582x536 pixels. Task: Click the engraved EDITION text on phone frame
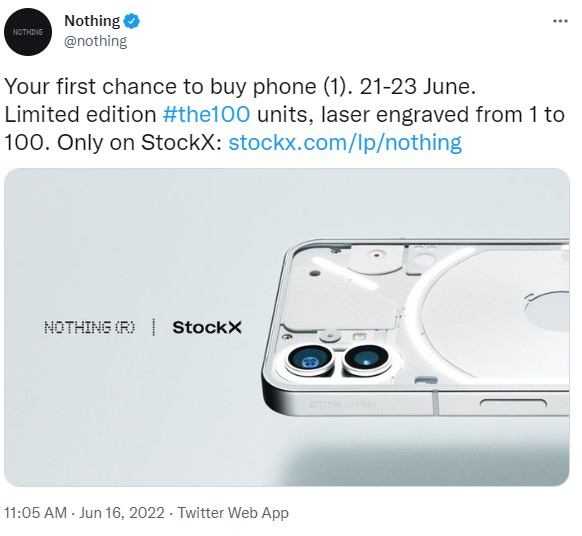point(343,404)
